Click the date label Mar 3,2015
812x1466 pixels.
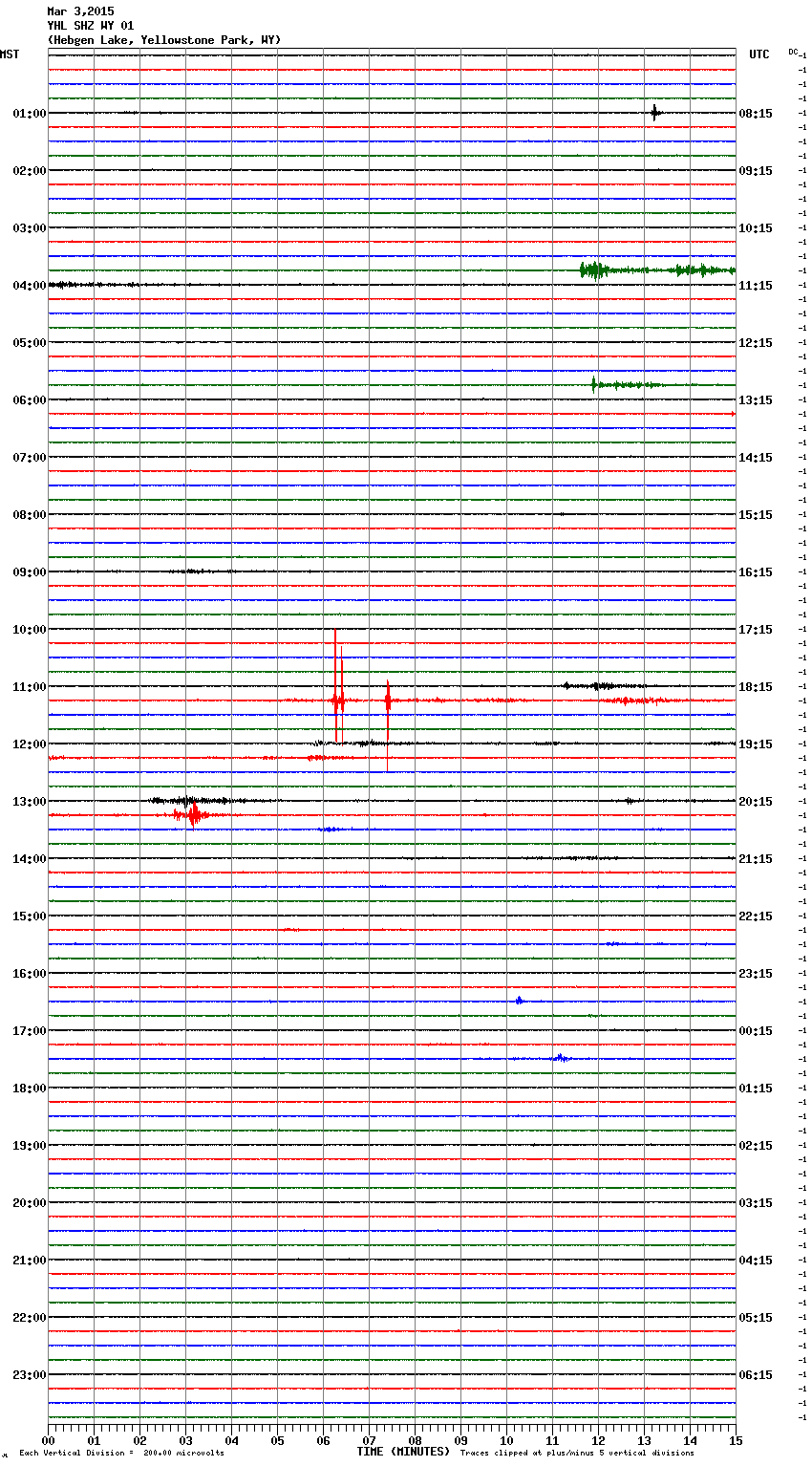[80, 11]
